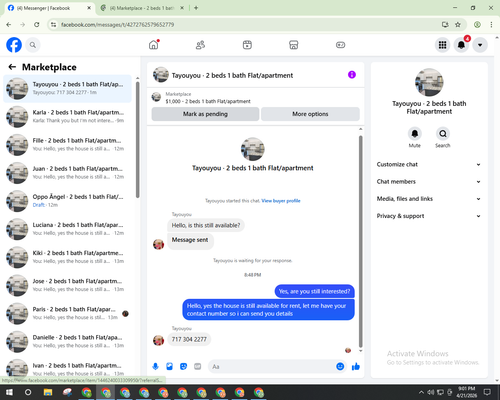Open the Luciana conversation
This screenshot has height=400, width=500.
67,229
